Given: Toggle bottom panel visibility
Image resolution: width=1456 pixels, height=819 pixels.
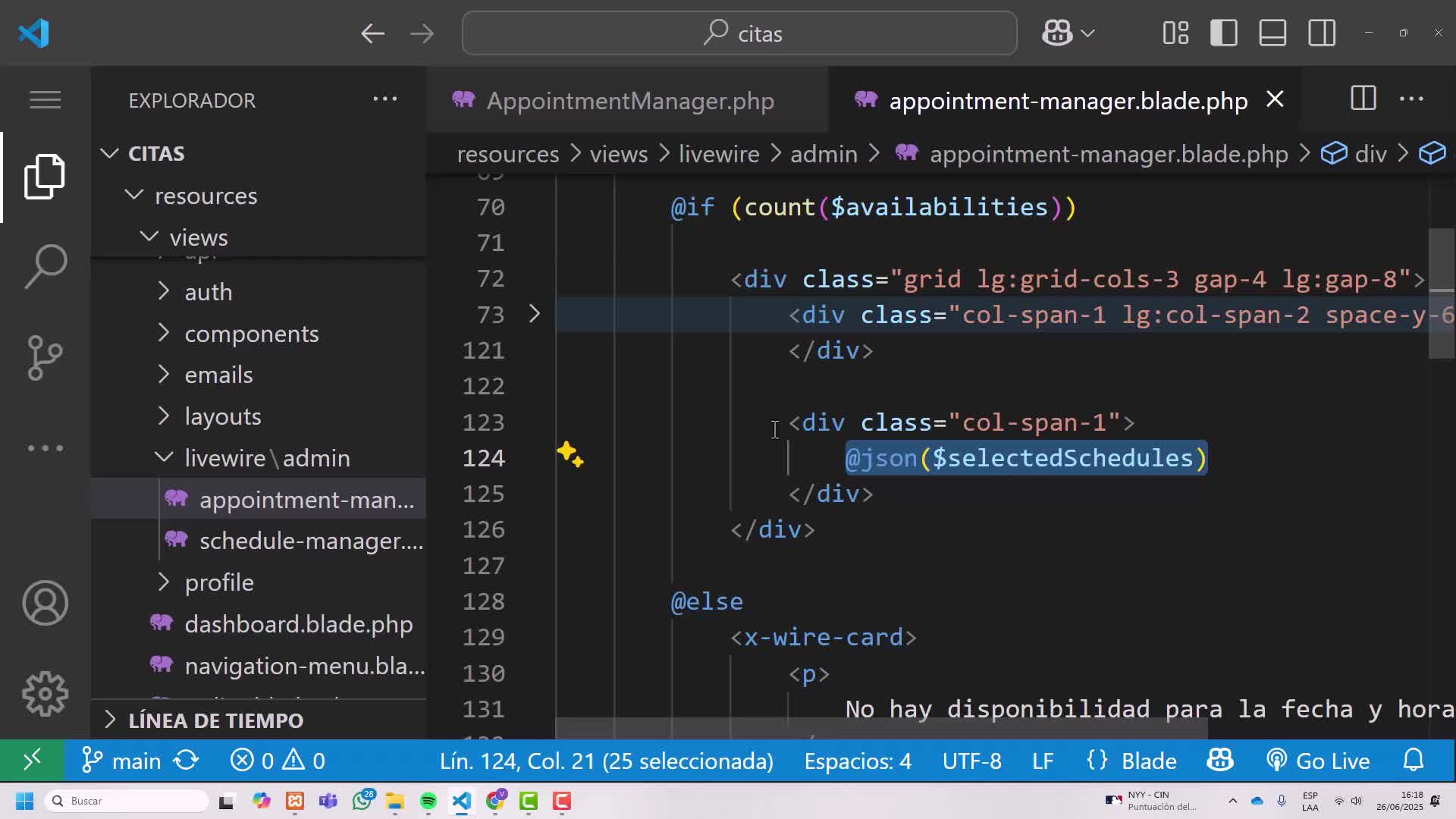Looking at the screenshot, I should pyautogui.click(x=1272, y=33).
